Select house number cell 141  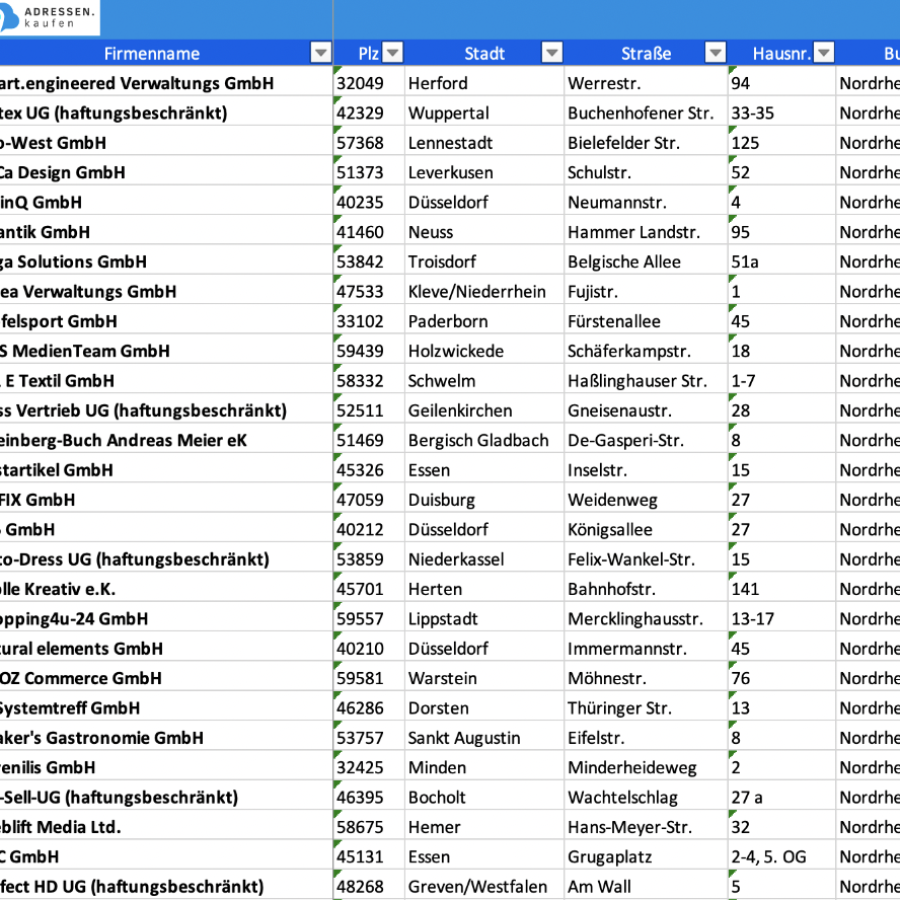click(x=782, y=591)
